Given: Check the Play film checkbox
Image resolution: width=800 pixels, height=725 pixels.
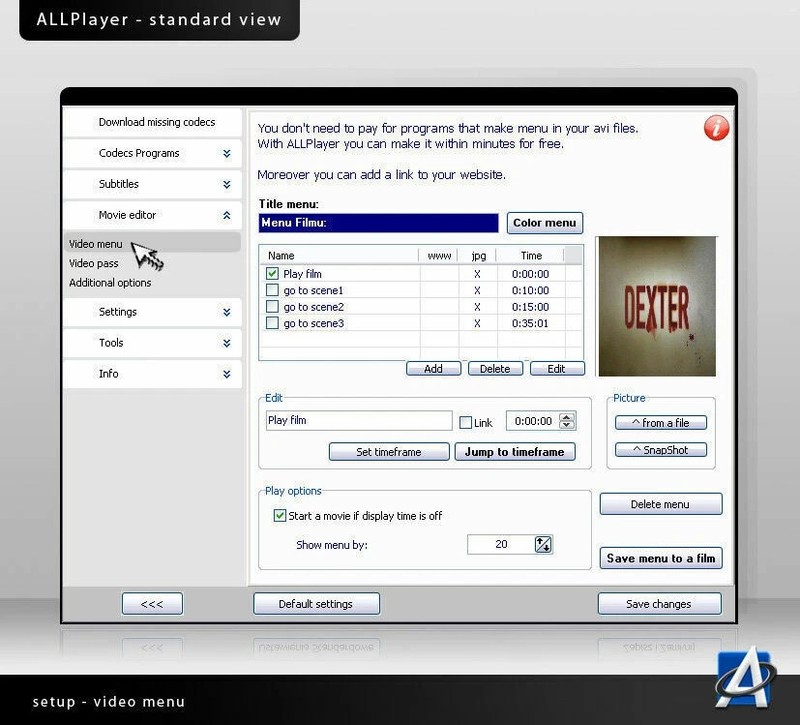Looking at the screenshot, I should click(x=272, y=273).
